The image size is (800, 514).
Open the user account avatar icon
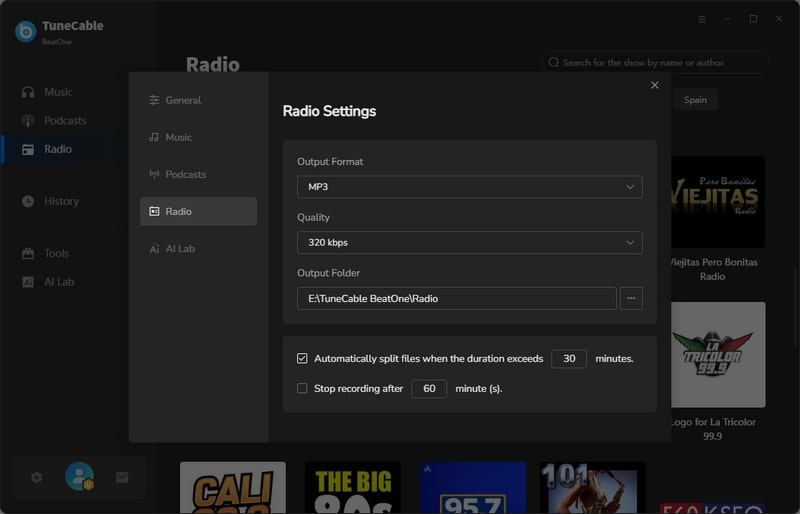(80, 476)
